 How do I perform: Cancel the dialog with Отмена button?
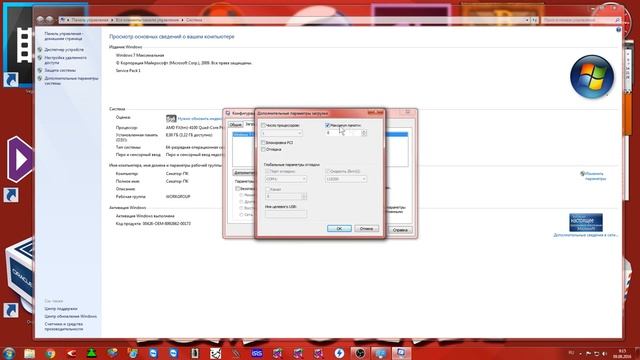tap(366, 229)
